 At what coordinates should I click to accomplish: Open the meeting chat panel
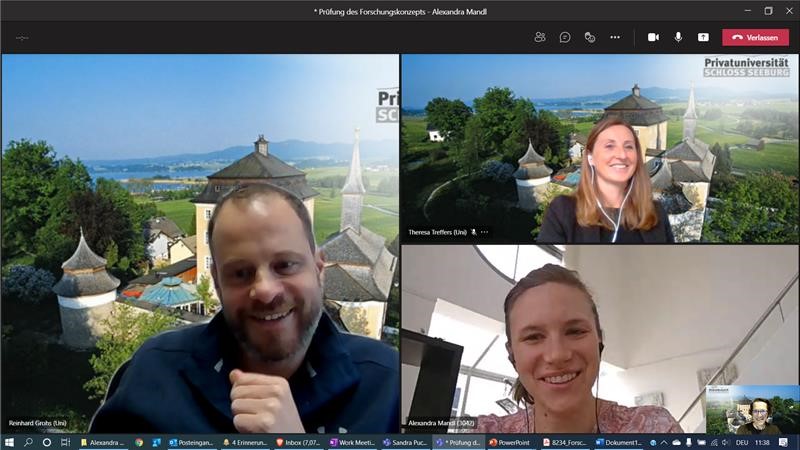(565, 37)
